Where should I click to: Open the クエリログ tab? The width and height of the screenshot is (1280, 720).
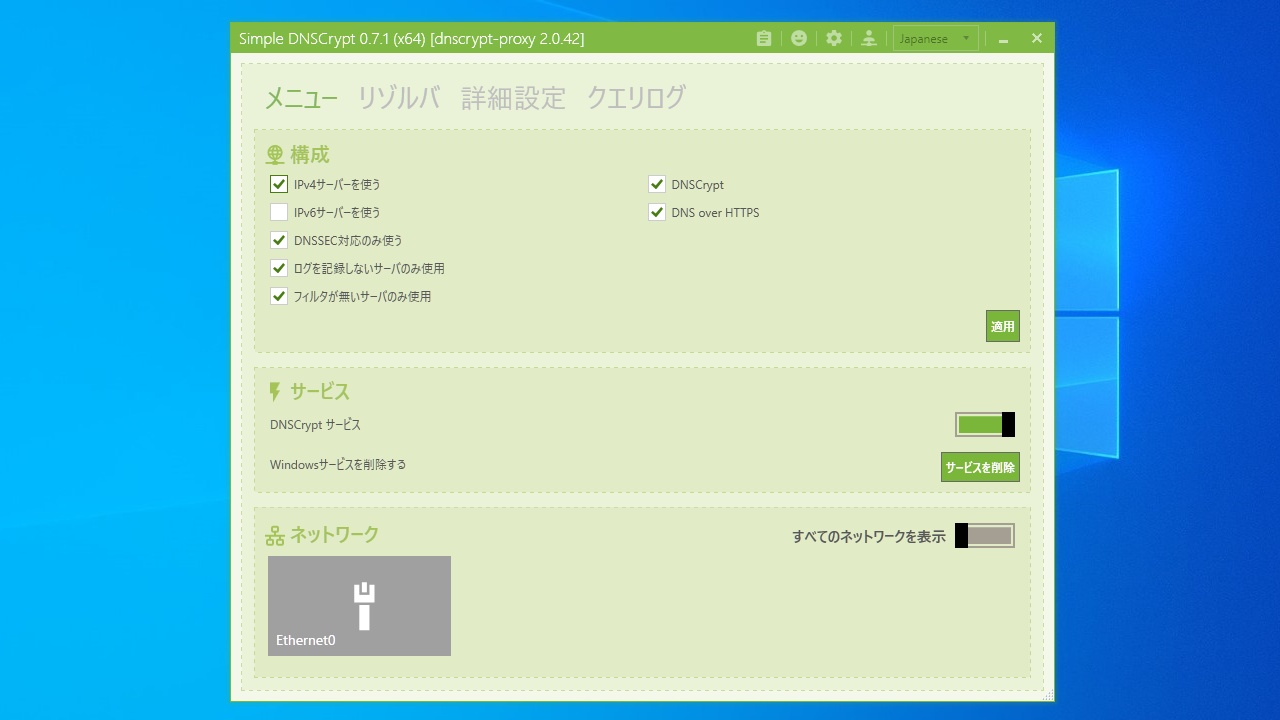click(636, 98)
